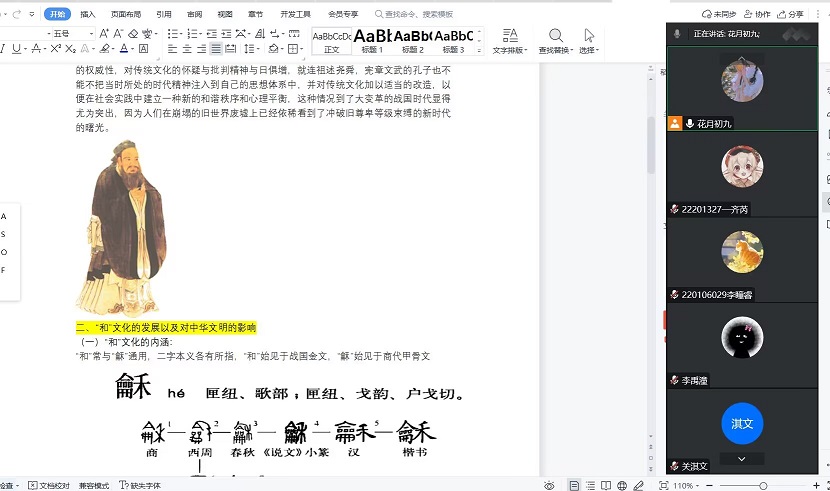The height and width of the screenshot is (491, 830).
Task: Click the 协作 collaborate button
Action: (758, 14)
